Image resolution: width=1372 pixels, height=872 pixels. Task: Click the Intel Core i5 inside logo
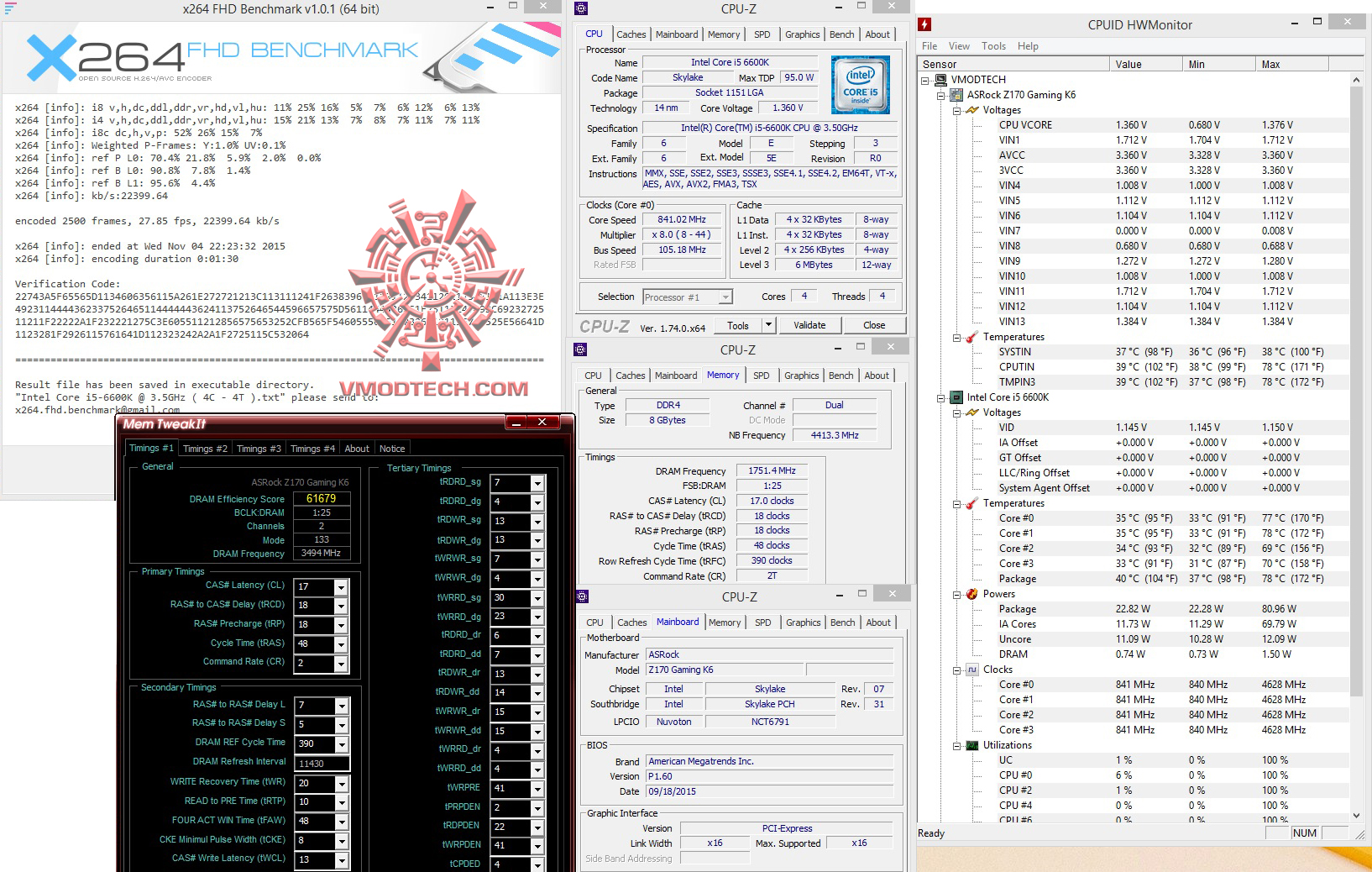pos(860,85)
